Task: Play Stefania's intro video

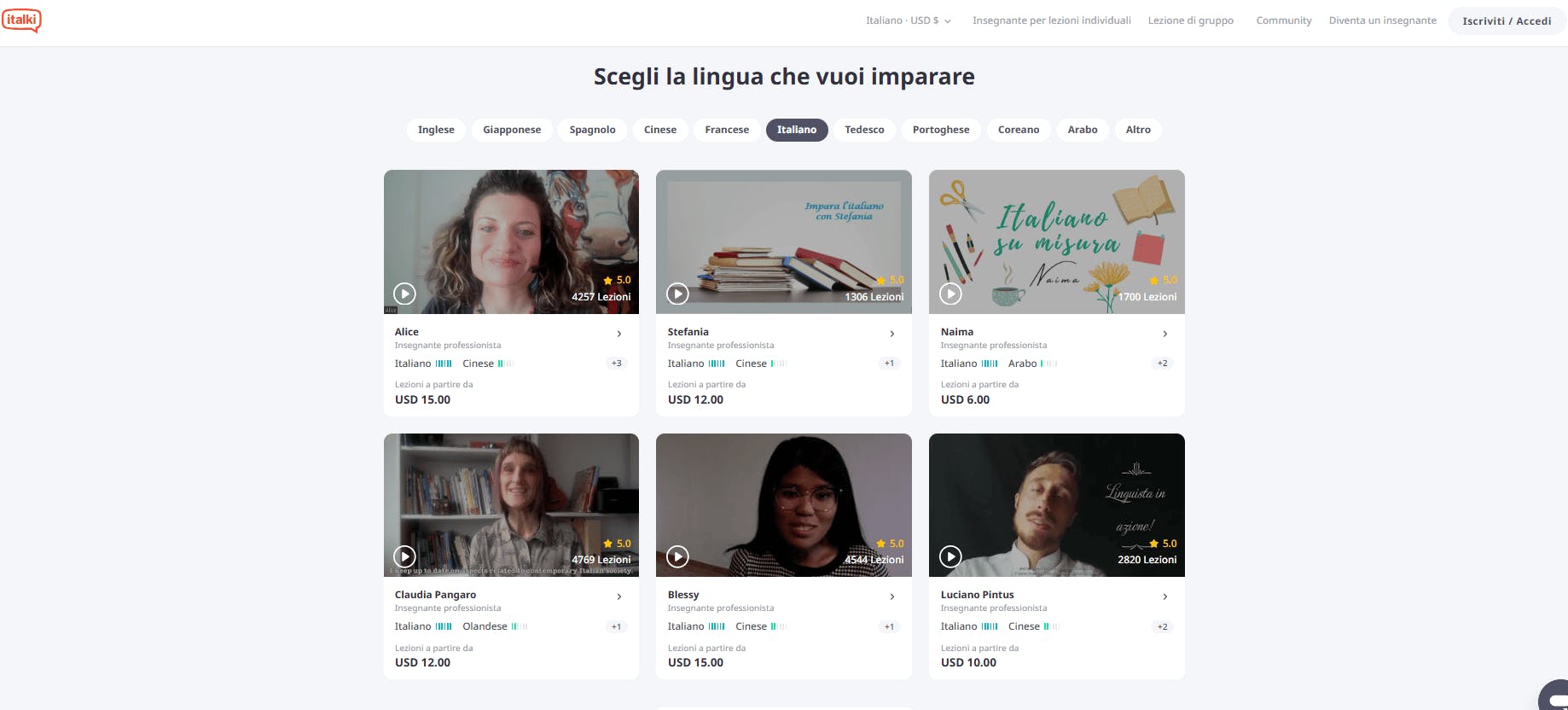Action: (x=677, y=294)
